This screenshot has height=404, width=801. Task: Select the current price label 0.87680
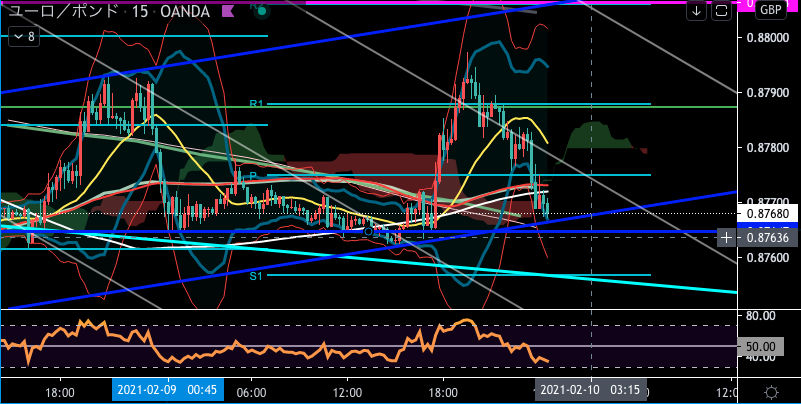(765, 213)
